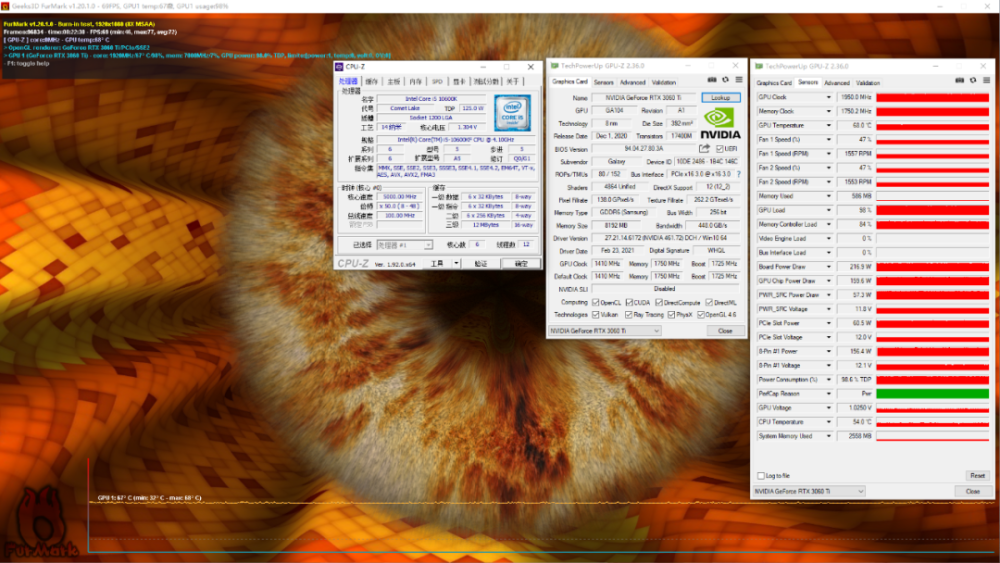Click the Lookup button in GPU-Z

click(x=721, y=98)
